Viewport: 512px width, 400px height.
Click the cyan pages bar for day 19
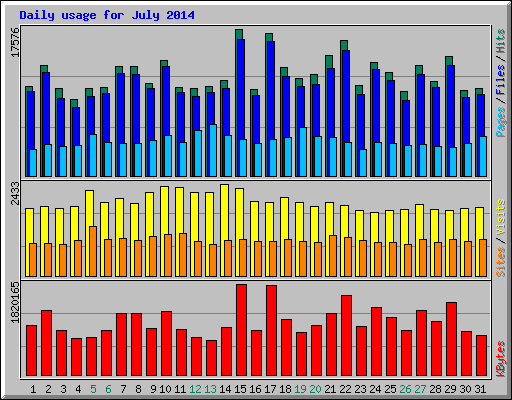pos(303,152)
